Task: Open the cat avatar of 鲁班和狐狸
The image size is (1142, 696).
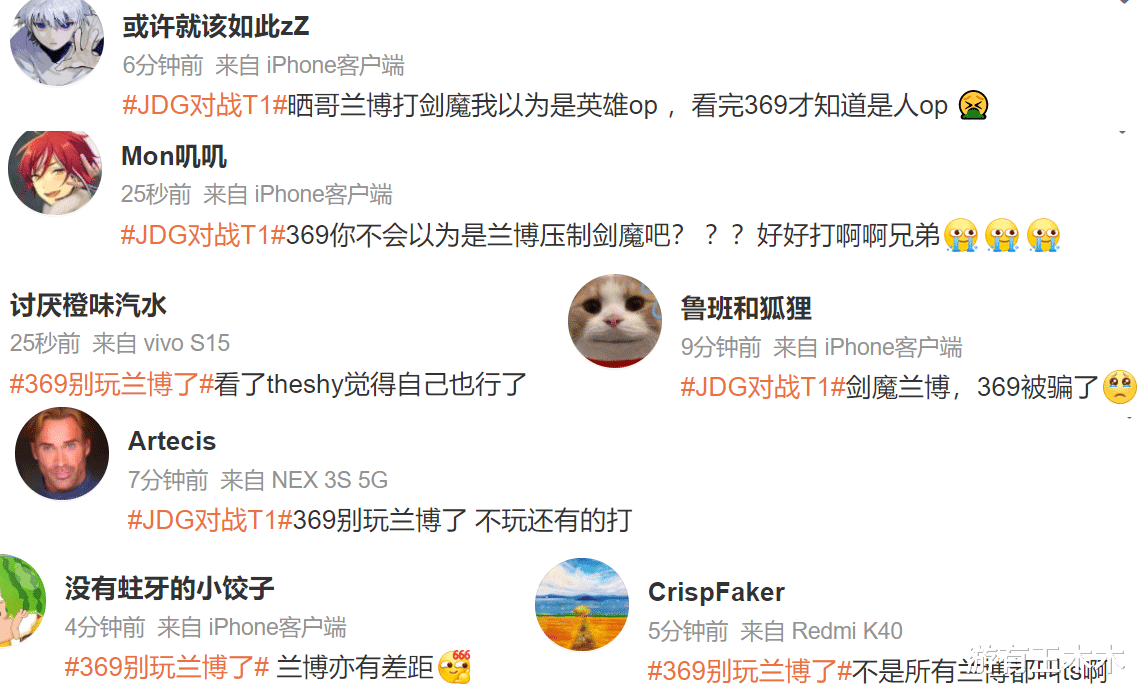Action: tap(615, 321)
